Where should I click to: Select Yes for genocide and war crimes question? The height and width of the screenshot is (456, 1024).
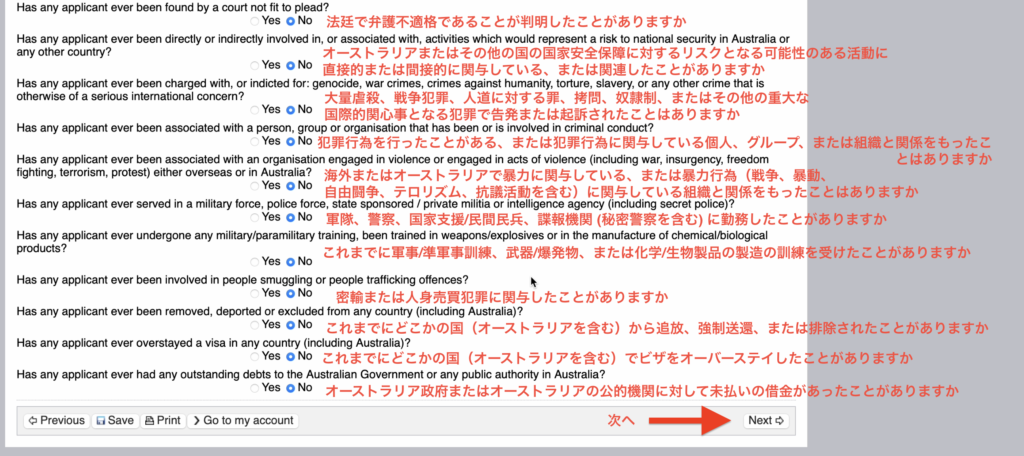pos(254,110)
